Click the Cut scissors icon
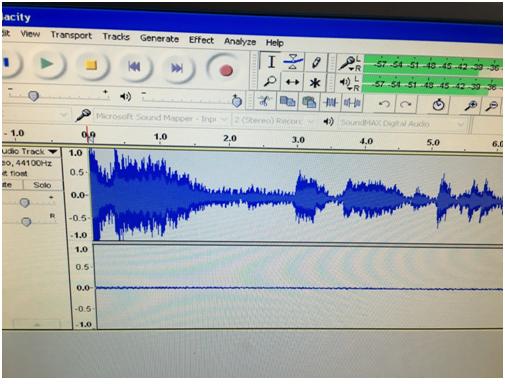 pyautogui.click(x=265, y=101)
